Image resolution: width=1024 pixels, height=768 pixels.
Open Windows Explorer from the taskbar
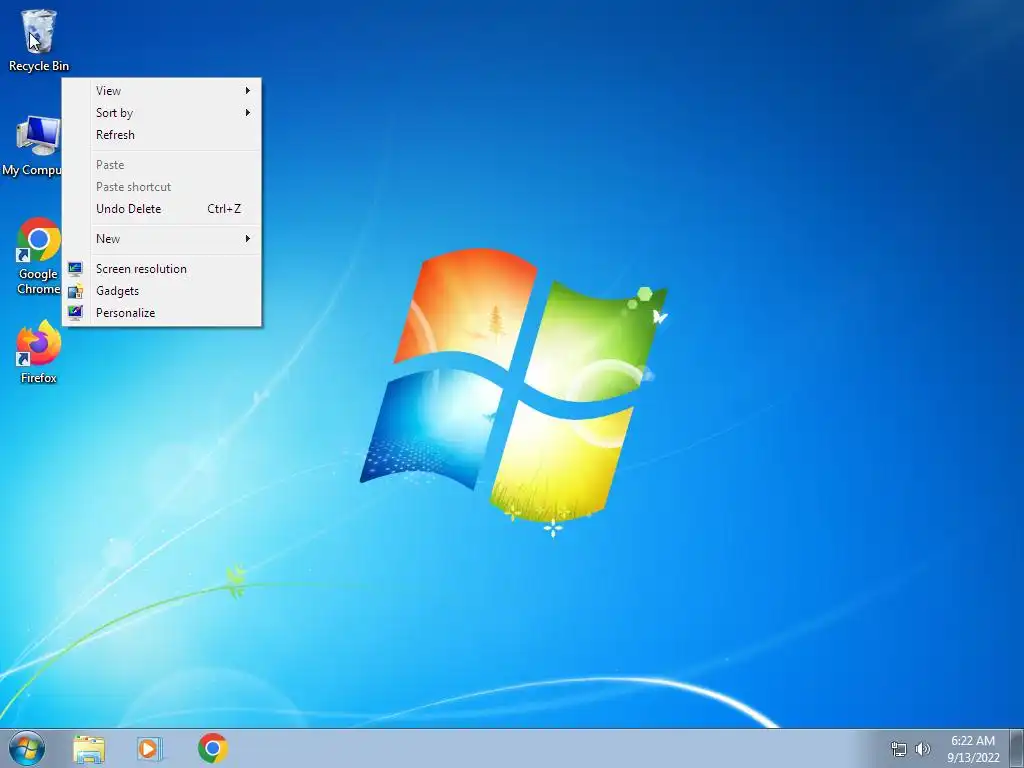[89, 749]
